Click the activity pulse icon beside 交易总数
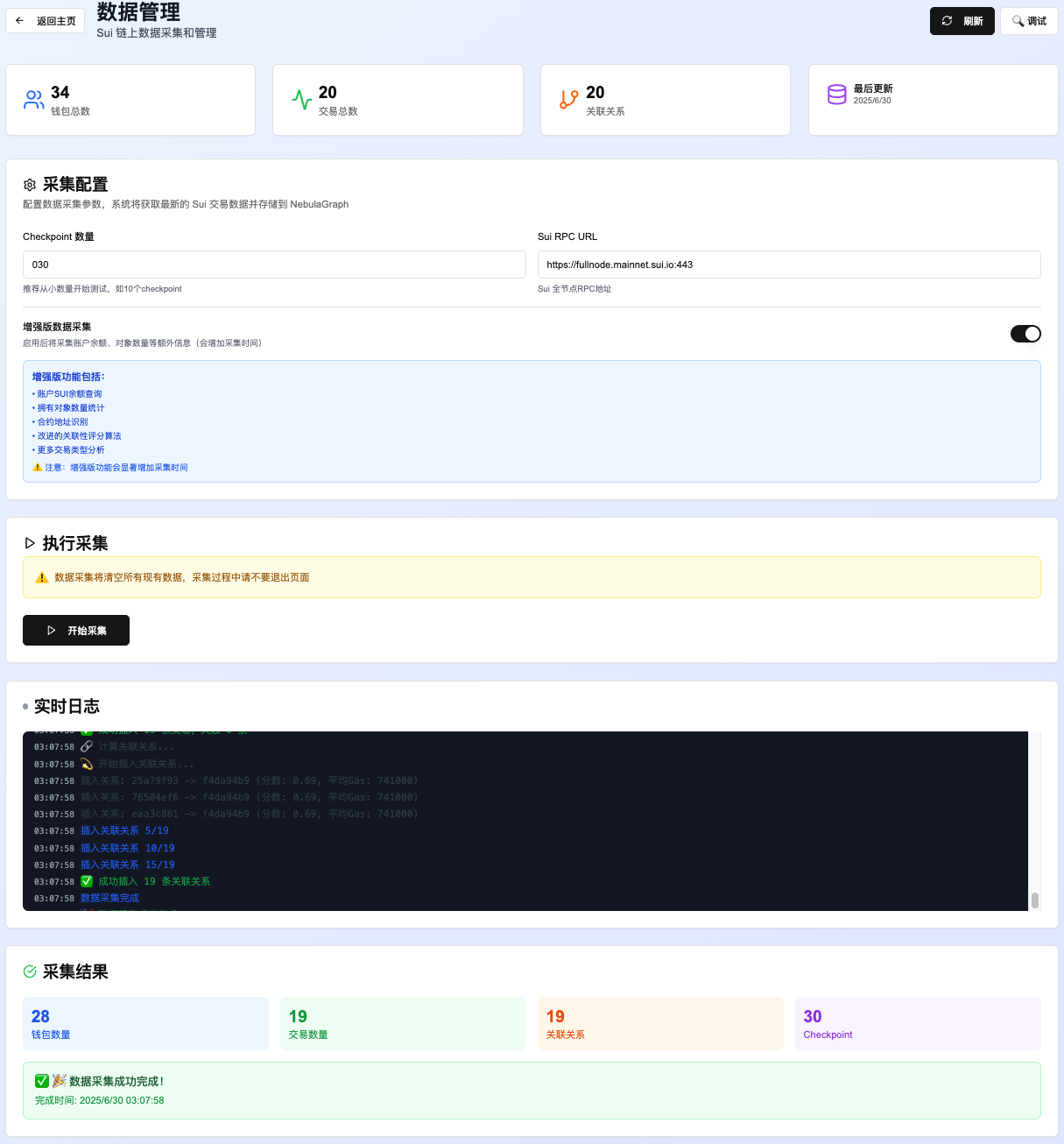This screenshot has height=1144, width=1064. 302,100
